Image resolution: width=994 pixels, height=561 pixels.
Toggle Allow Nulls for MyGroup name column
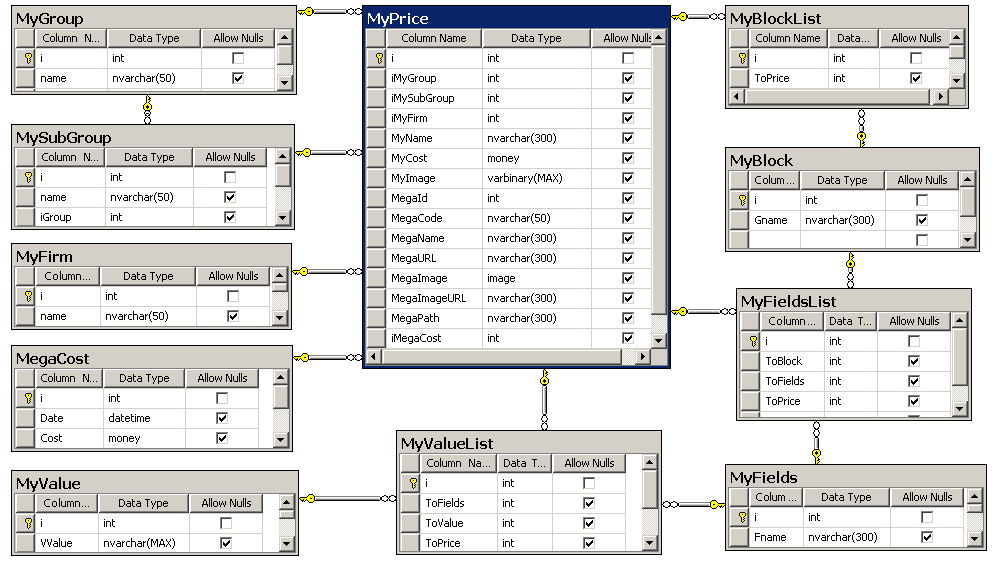(238, 78)
